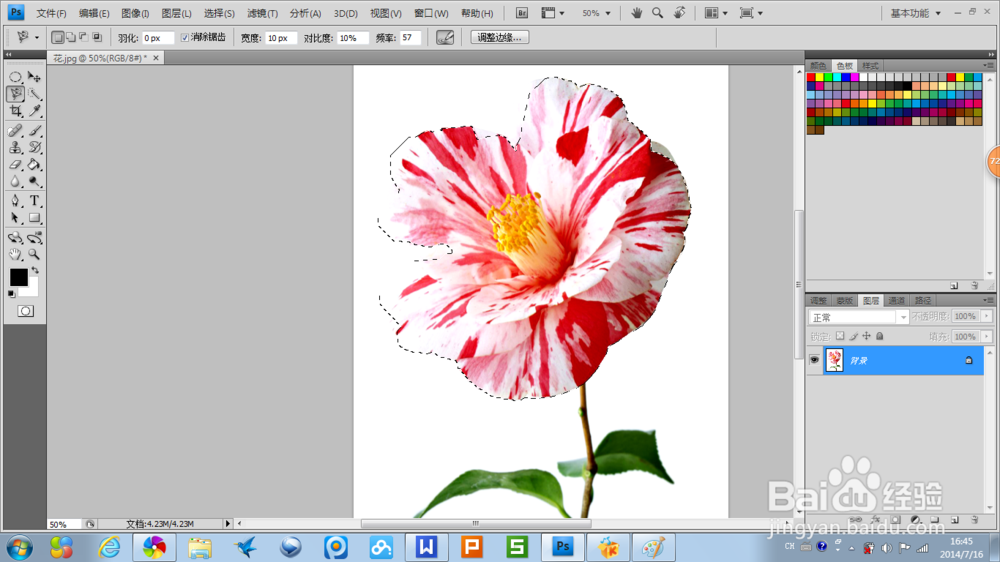Toggle tablet pressure pen width button
The image size is (1000, 562).
point(445,38)
